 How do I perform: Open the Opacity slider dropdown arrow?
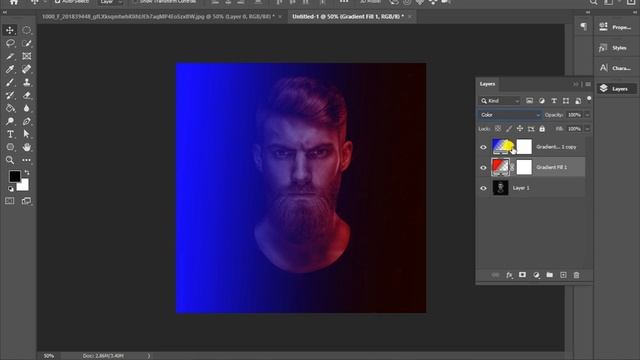tap(587, 115)
